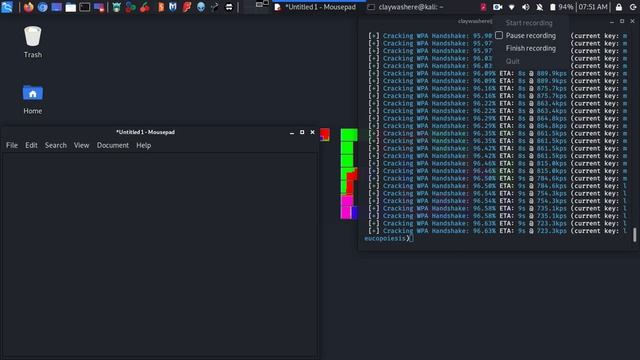Click the terminal prompt line after eucopoiesis
Screen dimensions: 640x360
click(411, 238)
